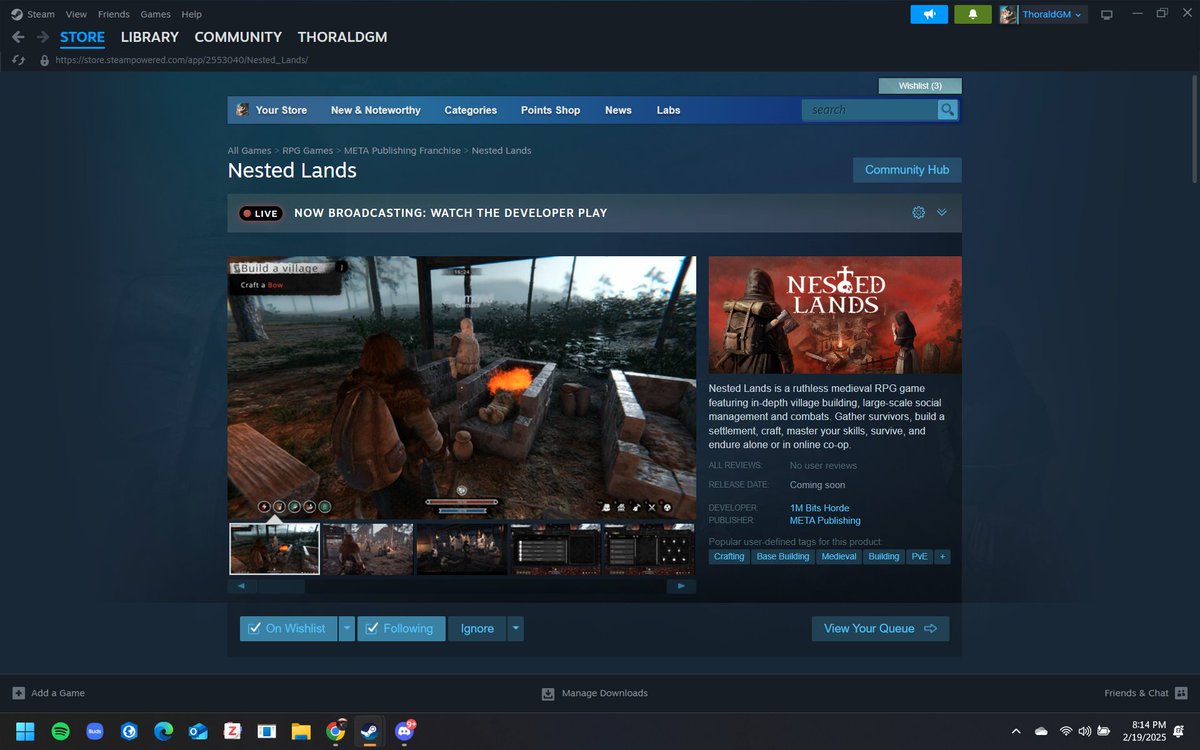Open the dropdown beside Ignore
This screenshot has height=750, width=1200.
click(515, 628)
